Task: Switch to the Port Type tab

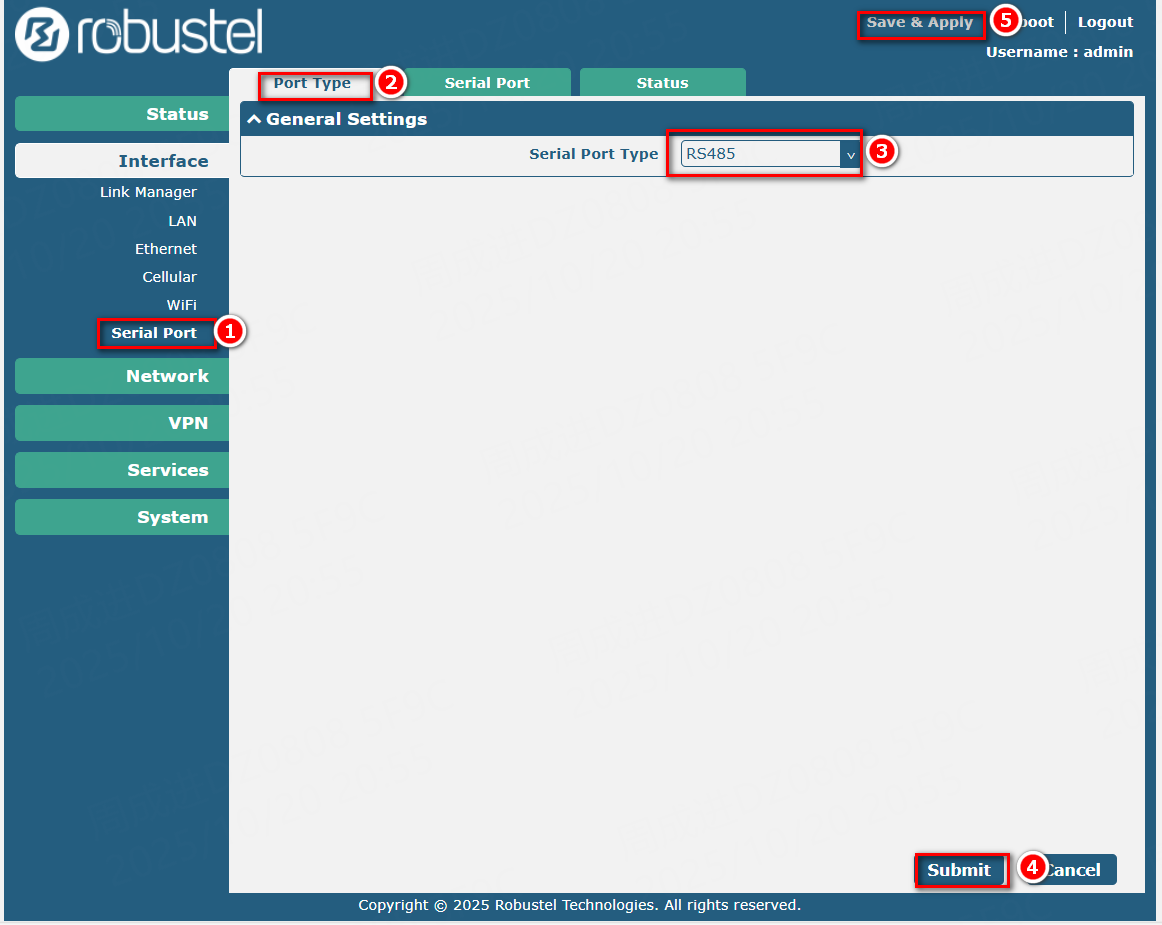Action: point(312,83)
